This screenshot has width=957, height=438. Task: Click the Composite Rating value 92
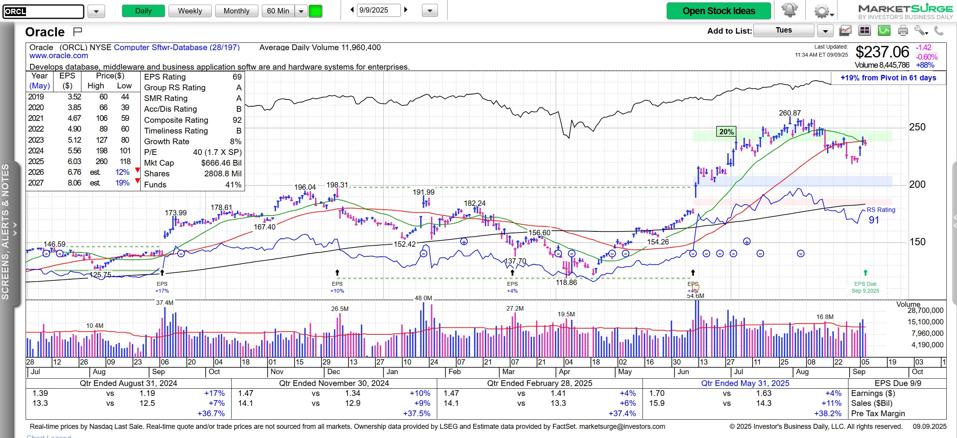(237, 120)
